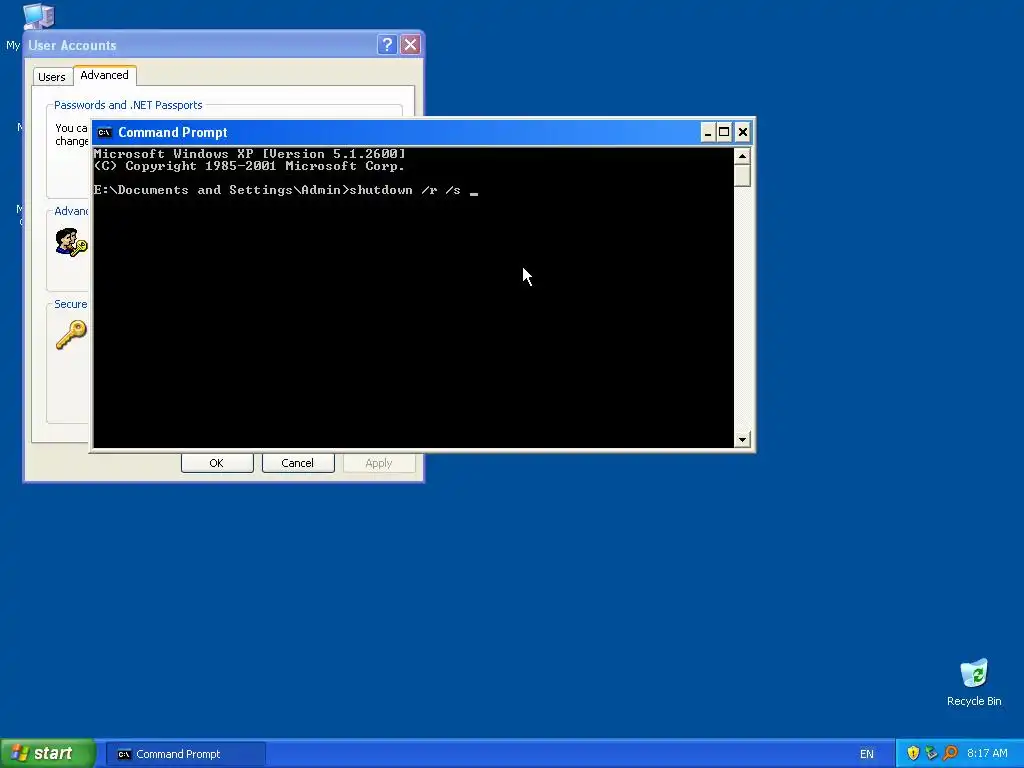Click the 'shutdown /r /s' command text
The image size is (1024, 768).
(x=405, y=190)
